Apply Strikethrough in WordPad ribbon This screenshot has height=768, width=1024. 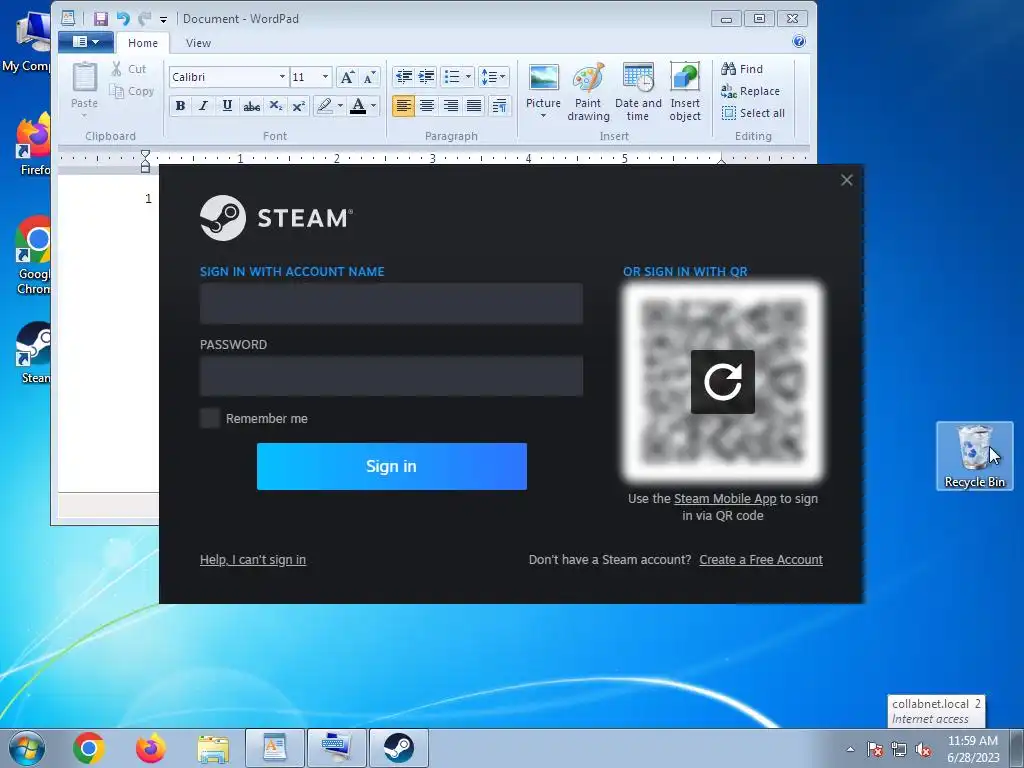point(251,106)
